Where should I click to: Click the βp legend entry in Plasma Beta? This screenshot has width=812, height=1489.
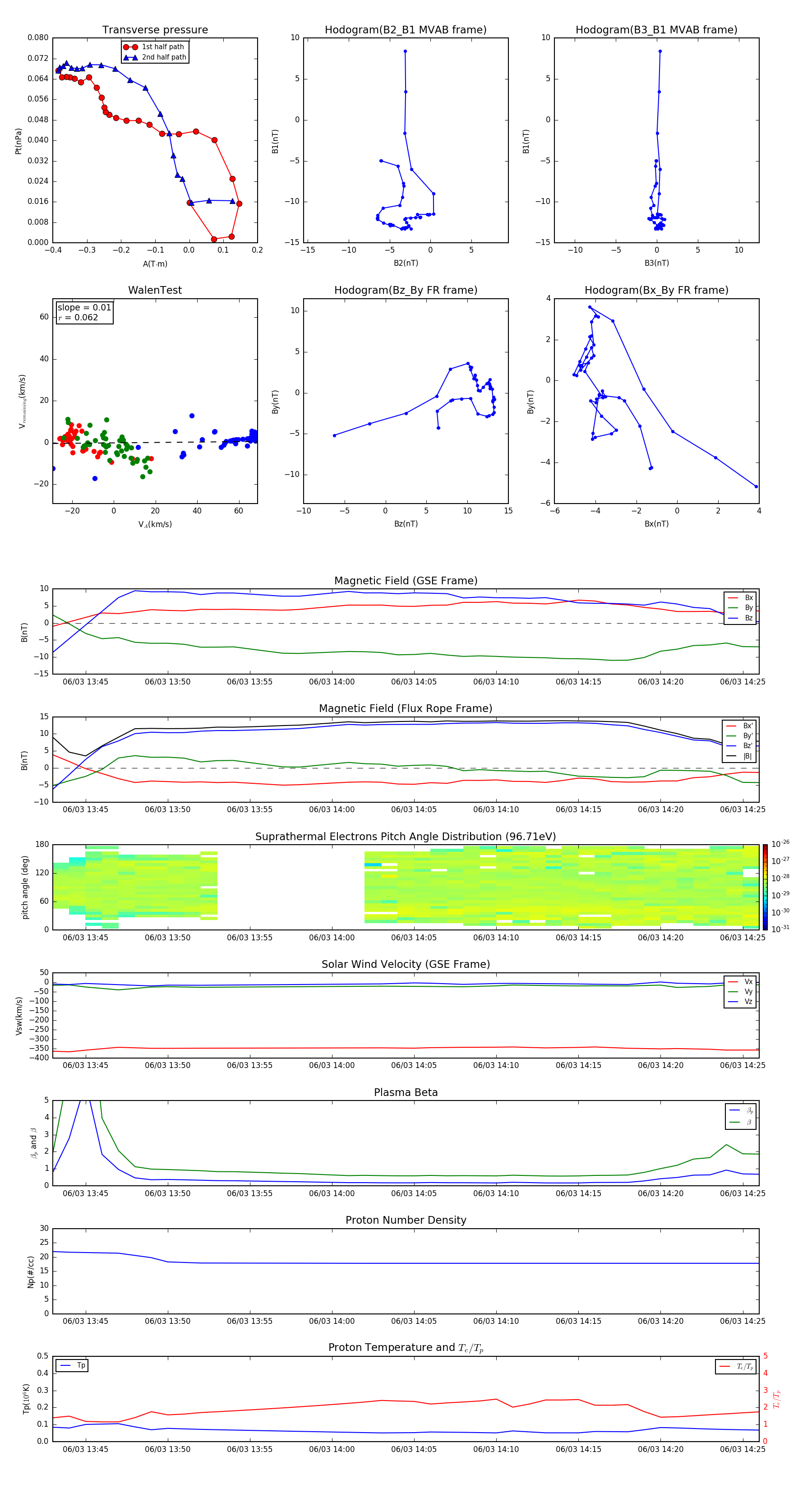click(x=740, y=1110)
